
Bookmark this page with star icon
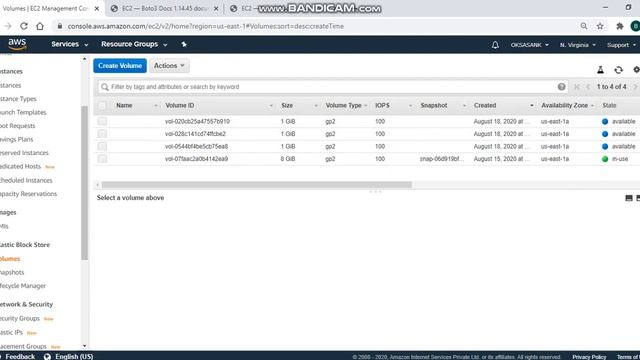600,26
